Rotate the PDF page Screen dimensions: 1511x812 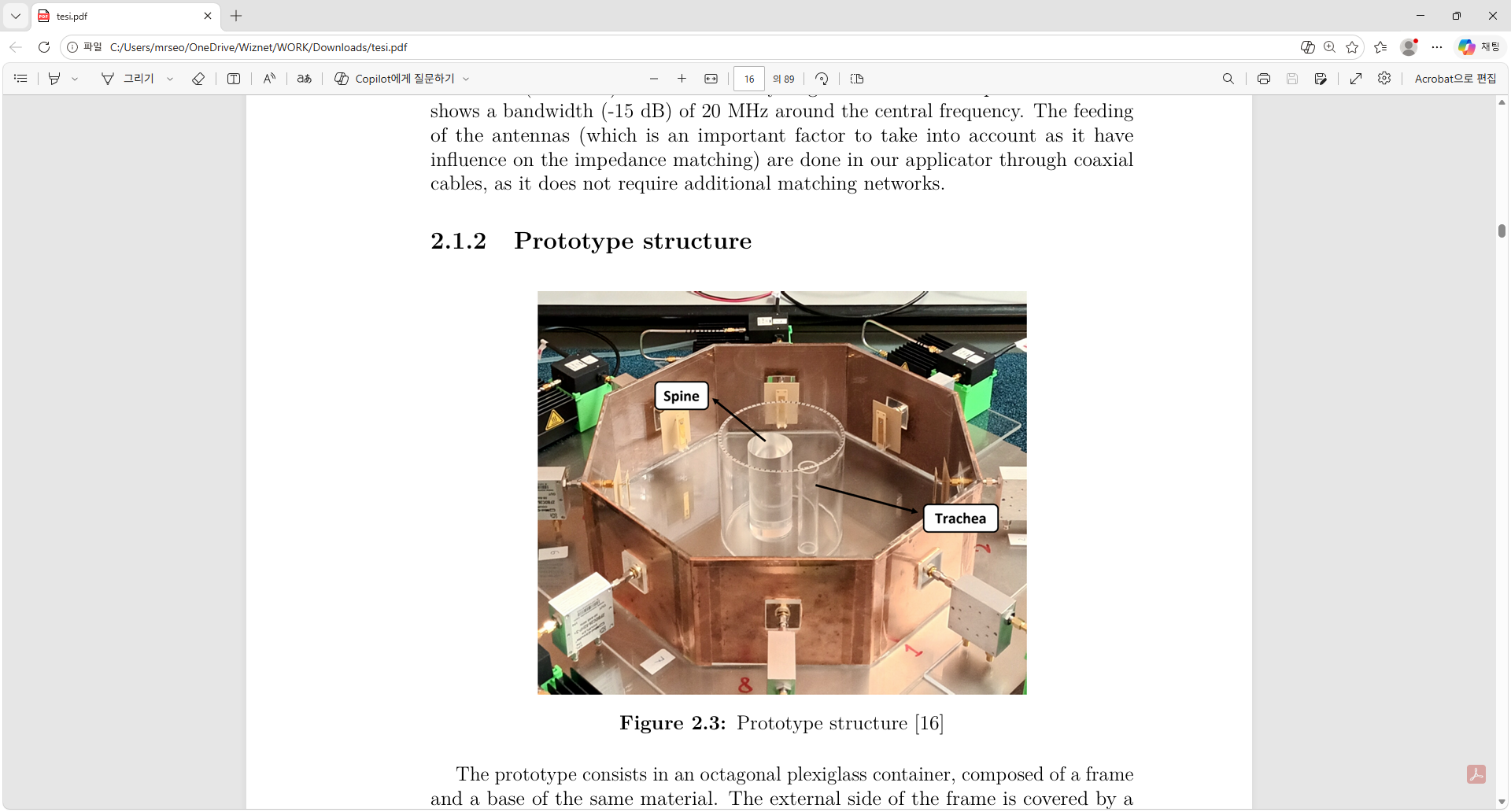click(822, 79)
